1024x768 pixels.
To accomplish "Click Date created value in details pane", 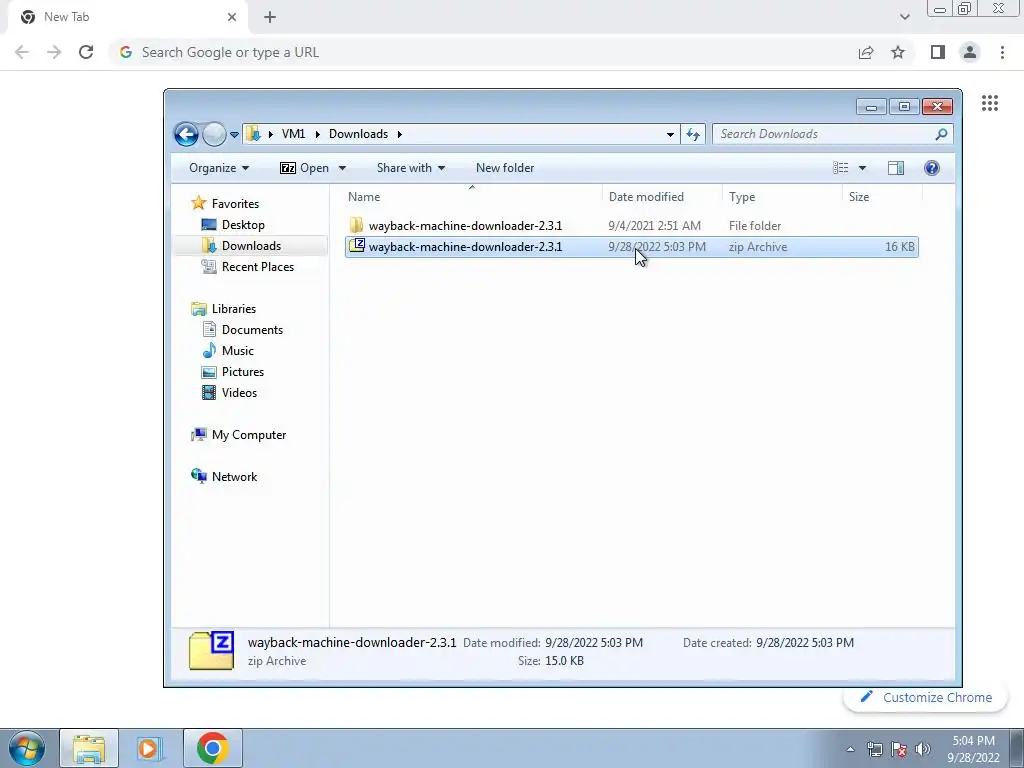I will point(805,643).
